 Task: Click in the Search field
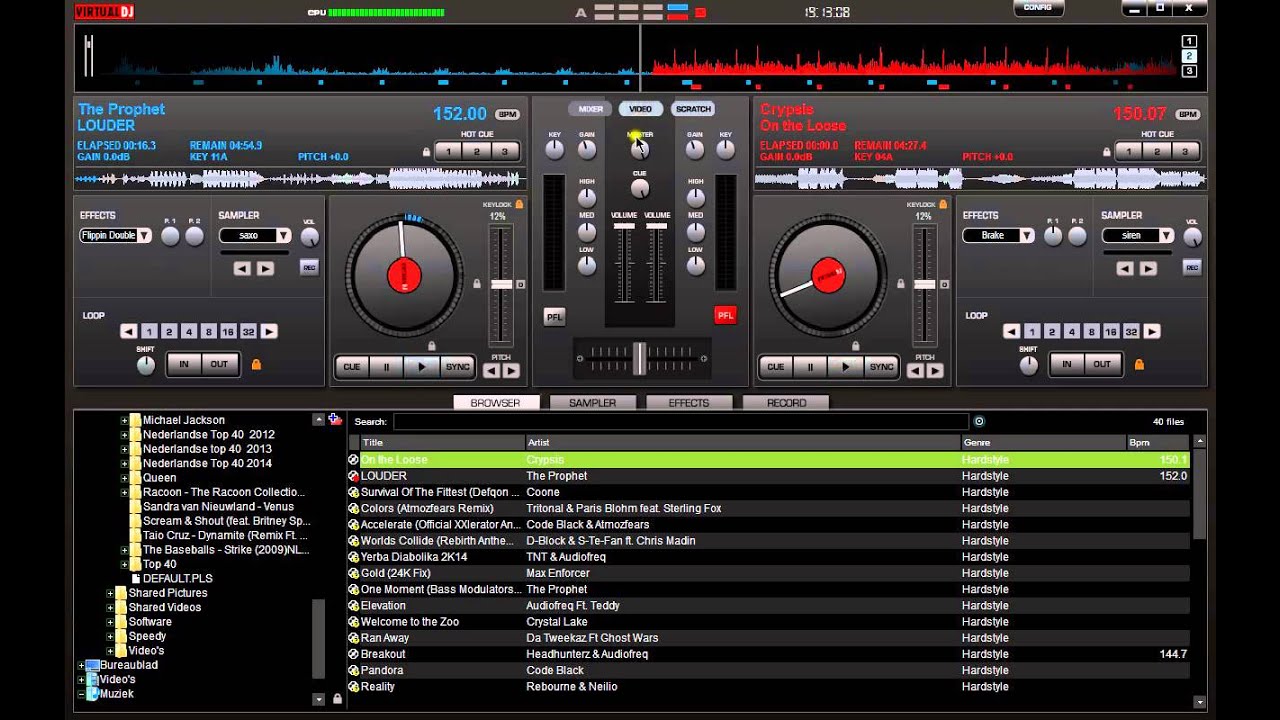[680, 422]
